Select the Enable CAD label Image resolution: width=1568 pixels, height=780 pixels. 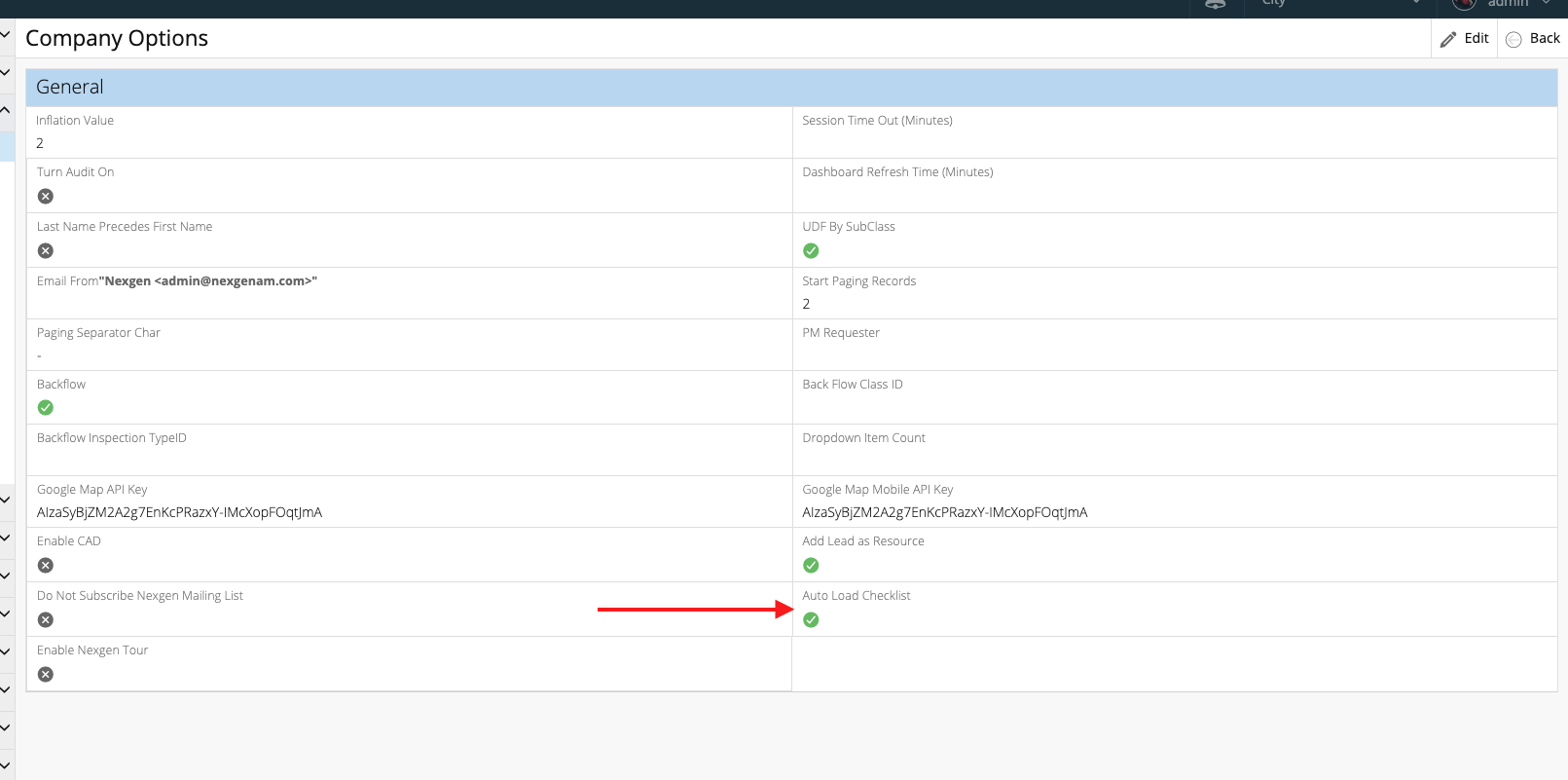(x=69, y=541)
